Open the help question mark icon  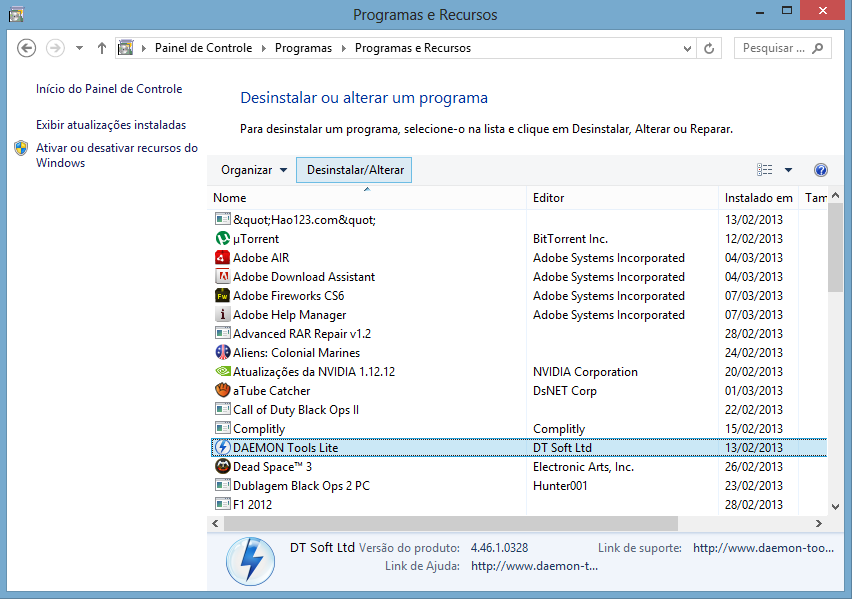pos(820,170)
